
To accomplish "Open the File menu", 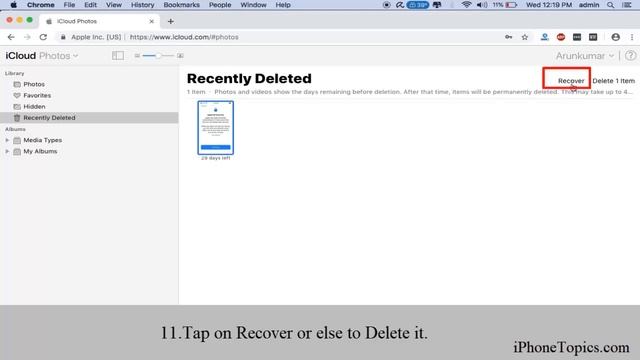I will pyautogui.click(x=69, y=5).
